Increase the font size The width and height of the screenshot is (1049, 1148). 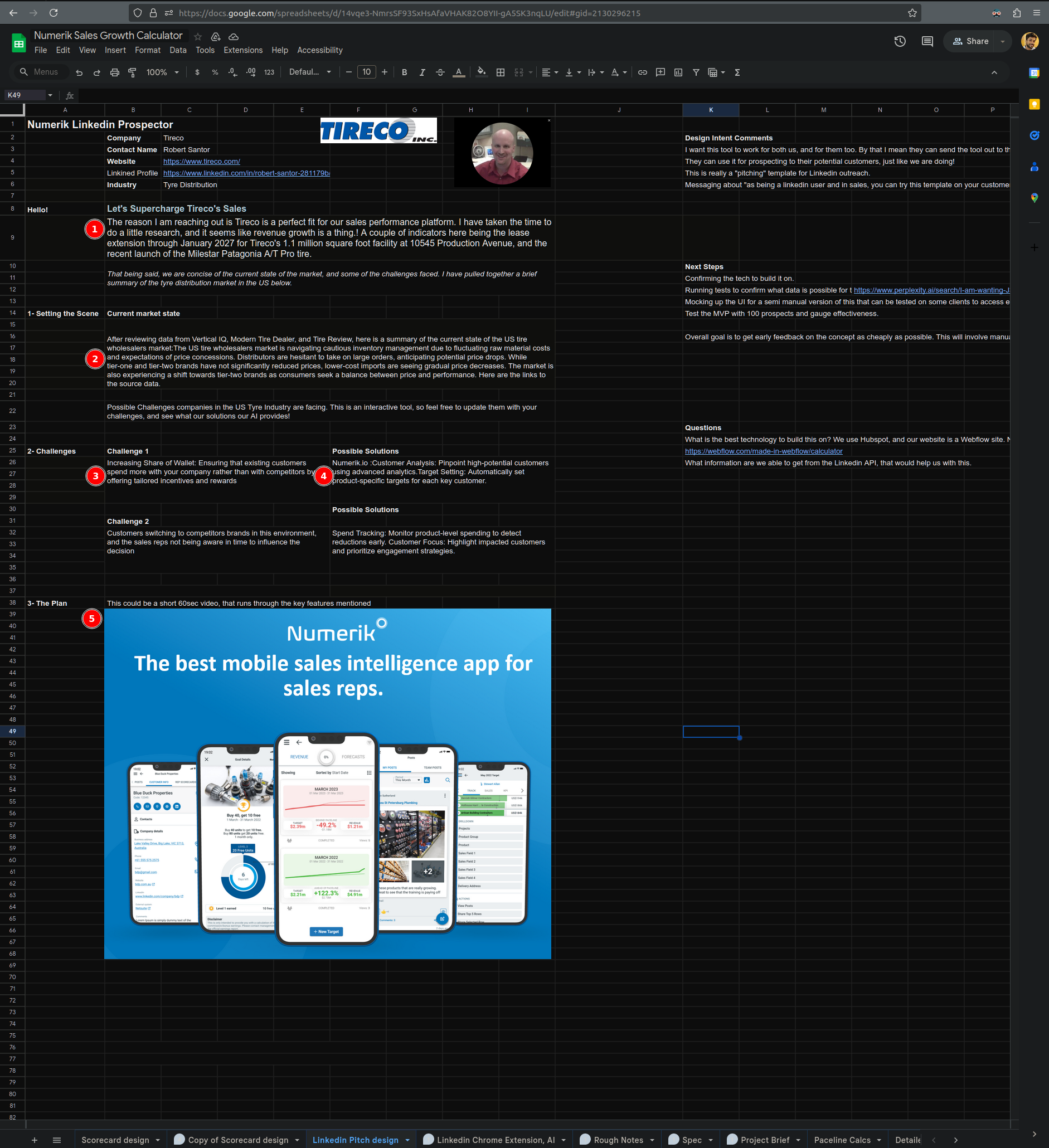pos(385,72)
